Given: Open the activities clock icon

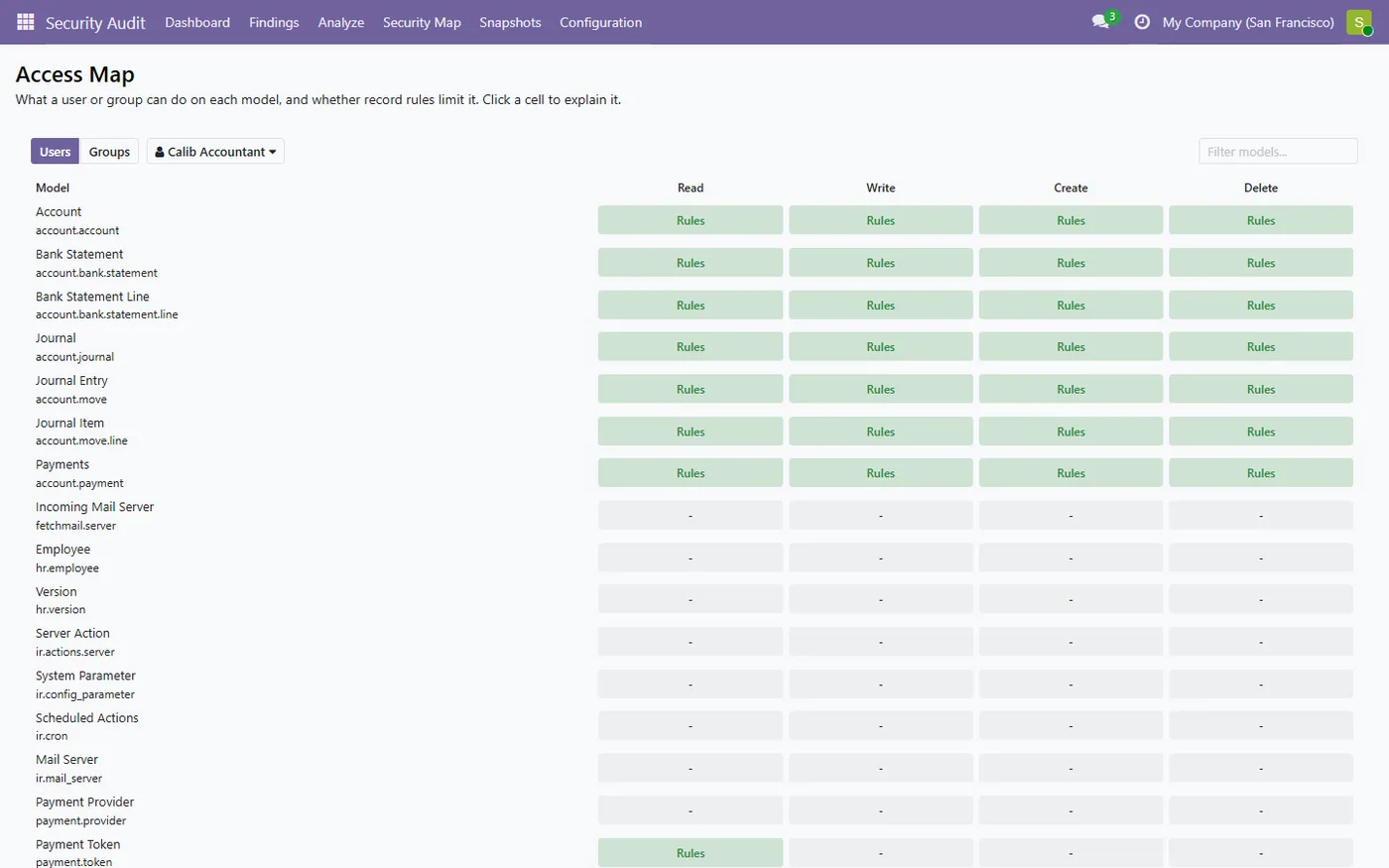Looking at the screenshot, I should pos(1142,22).
